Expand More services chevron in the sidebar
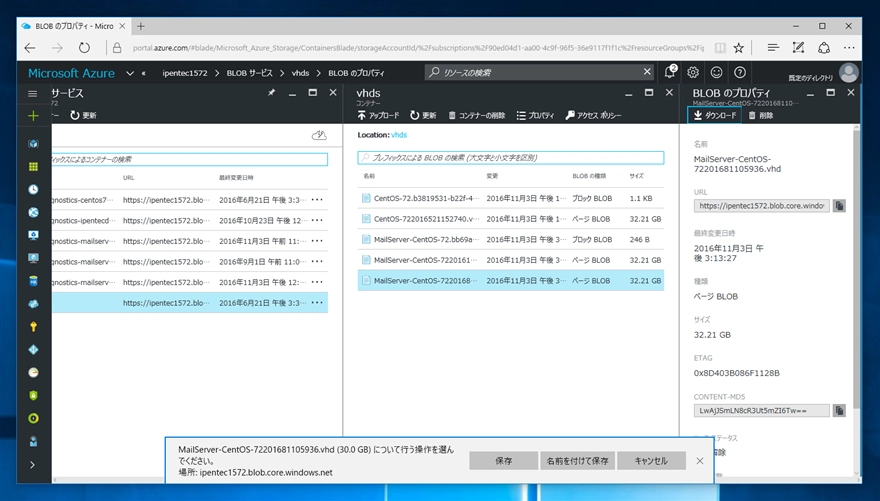Image resolution: width=880 pixels, height=501 pixels. pyautogui.click(x=32, y=465)
